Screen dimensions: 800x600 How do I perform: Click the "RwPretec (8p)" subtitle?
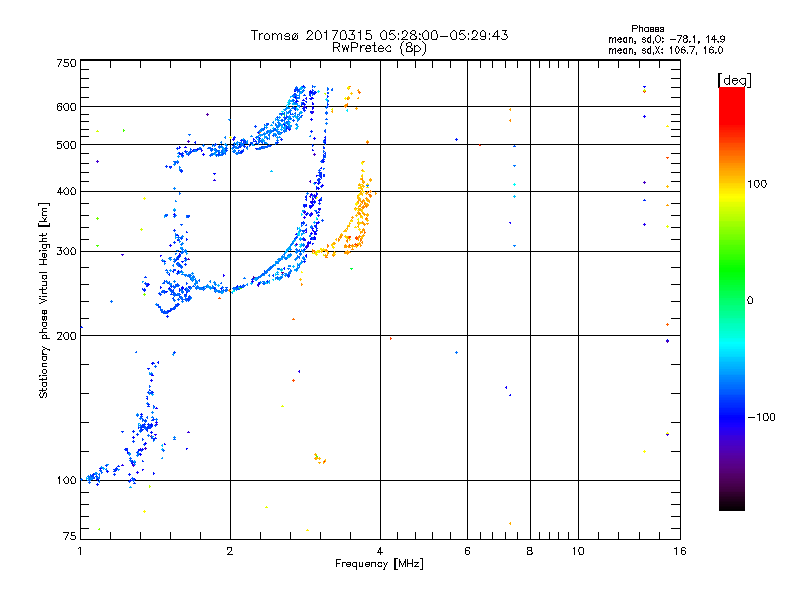379,48
